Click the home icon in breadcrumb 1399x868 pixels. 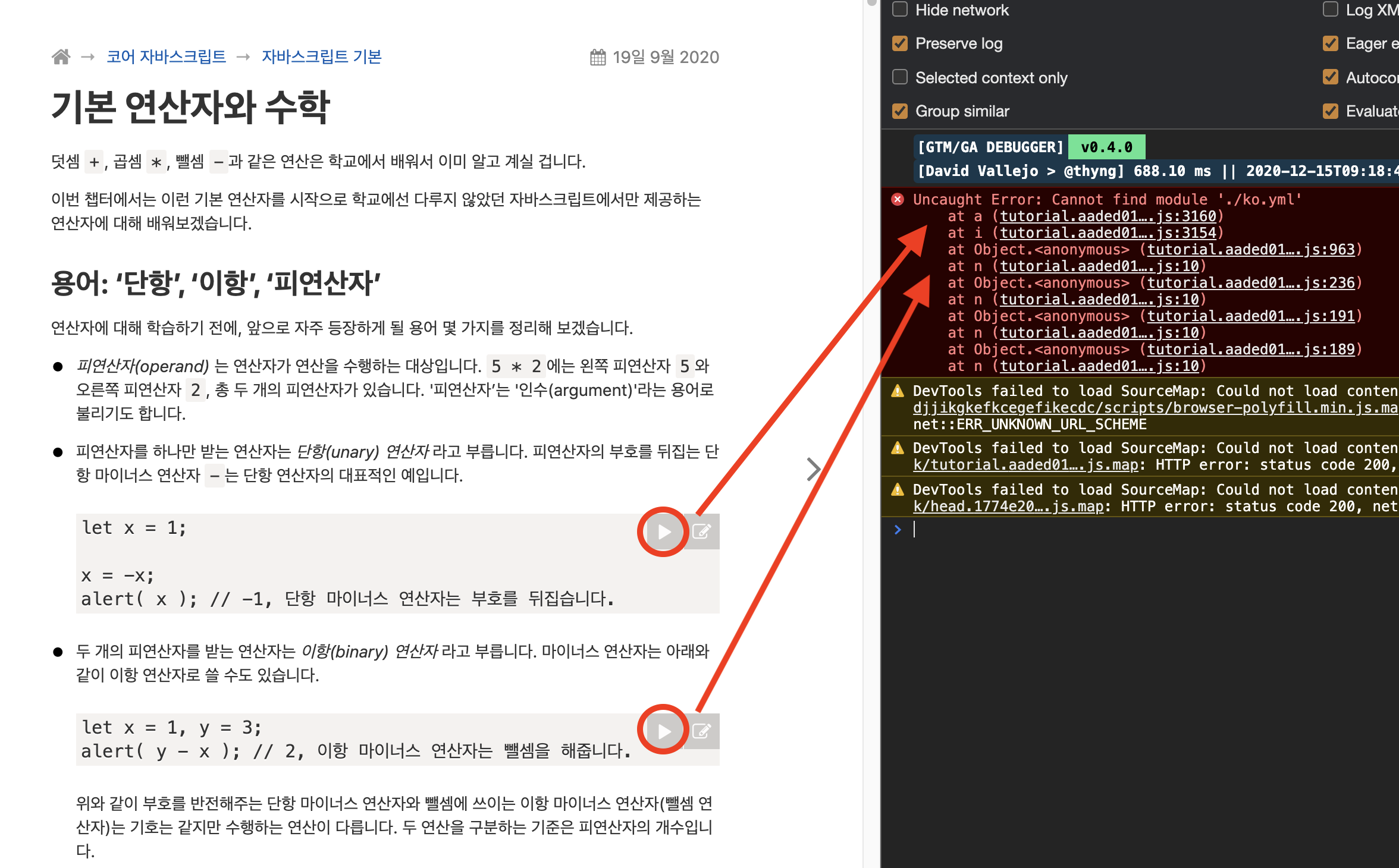click(61, 56)
